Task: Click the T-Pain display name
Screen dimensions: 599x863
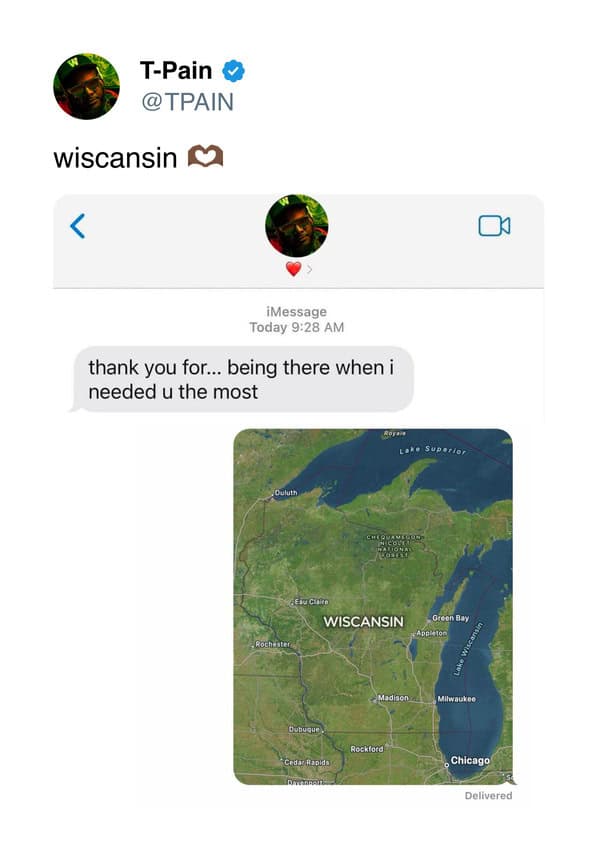Action: pos(176,70)
